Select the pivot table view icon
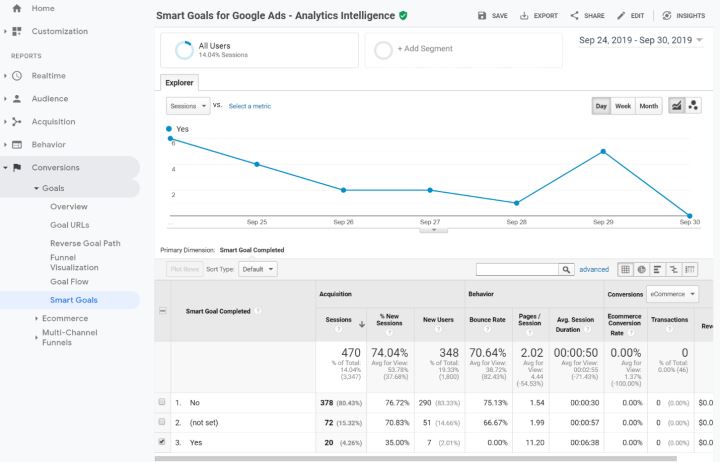 690,270
